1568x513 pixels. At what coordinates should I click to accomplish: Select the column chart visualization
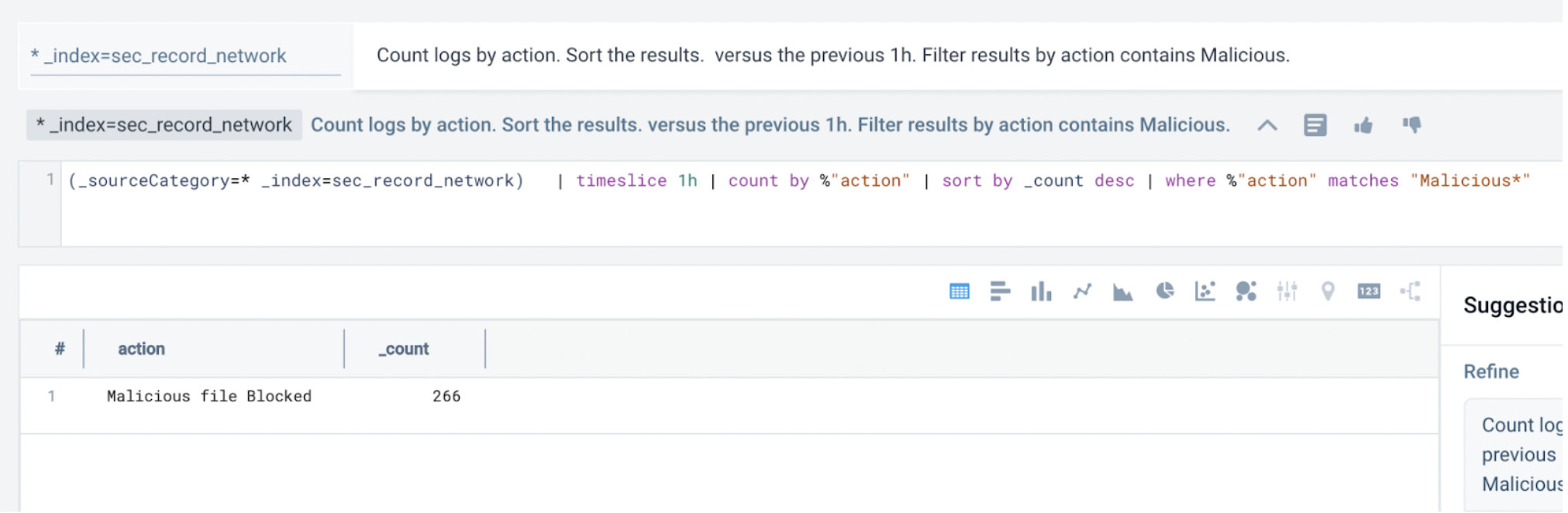(x=1041, y=291)
